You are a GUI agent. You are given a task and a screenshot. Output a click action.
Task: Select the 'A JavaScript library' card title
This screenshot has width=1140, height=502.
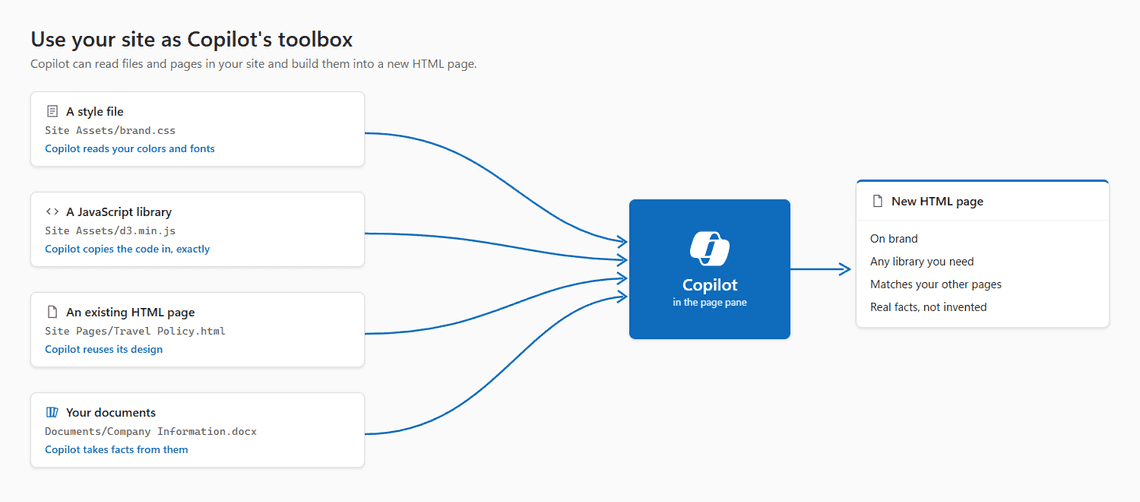[119, 212]
